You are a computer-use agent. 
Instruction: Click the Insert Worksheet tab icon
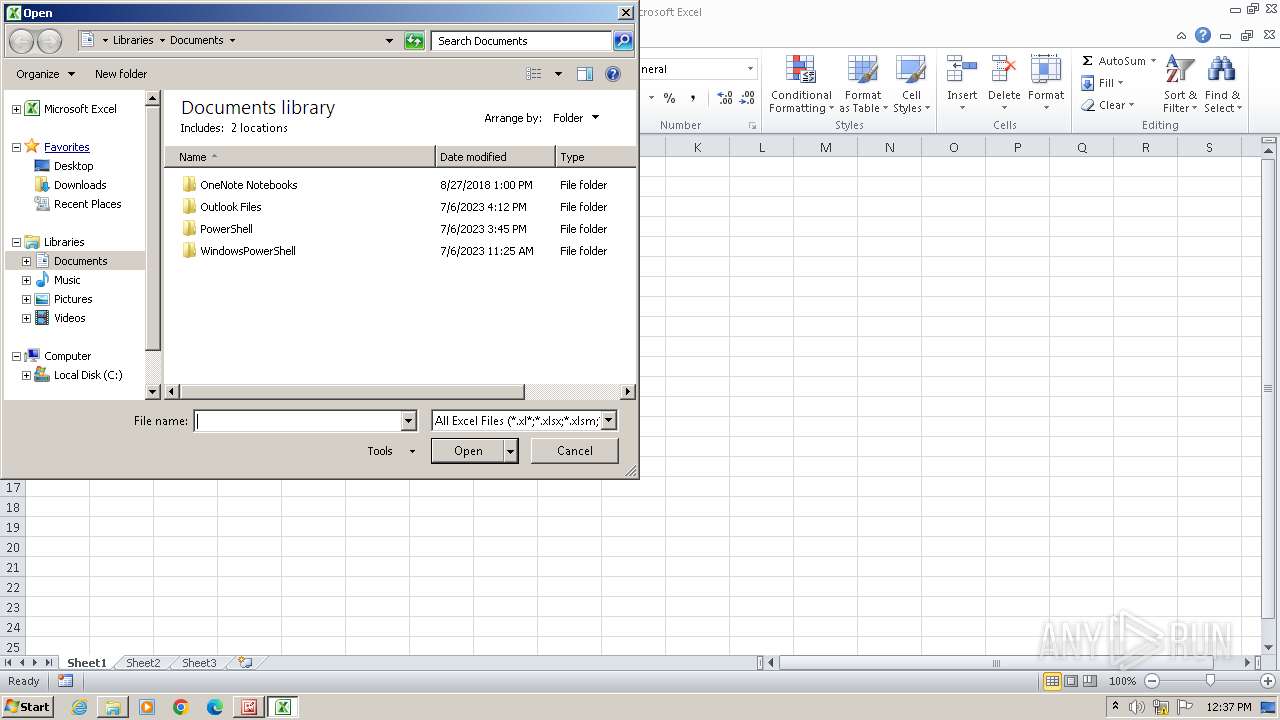[245, 663]
